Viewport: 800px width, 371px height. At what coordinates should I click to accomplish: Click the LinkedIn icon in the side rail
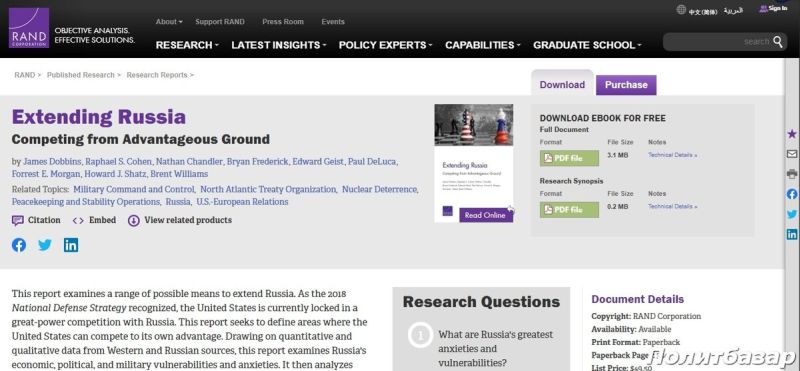pyautogui.click(x=792, y=234)
